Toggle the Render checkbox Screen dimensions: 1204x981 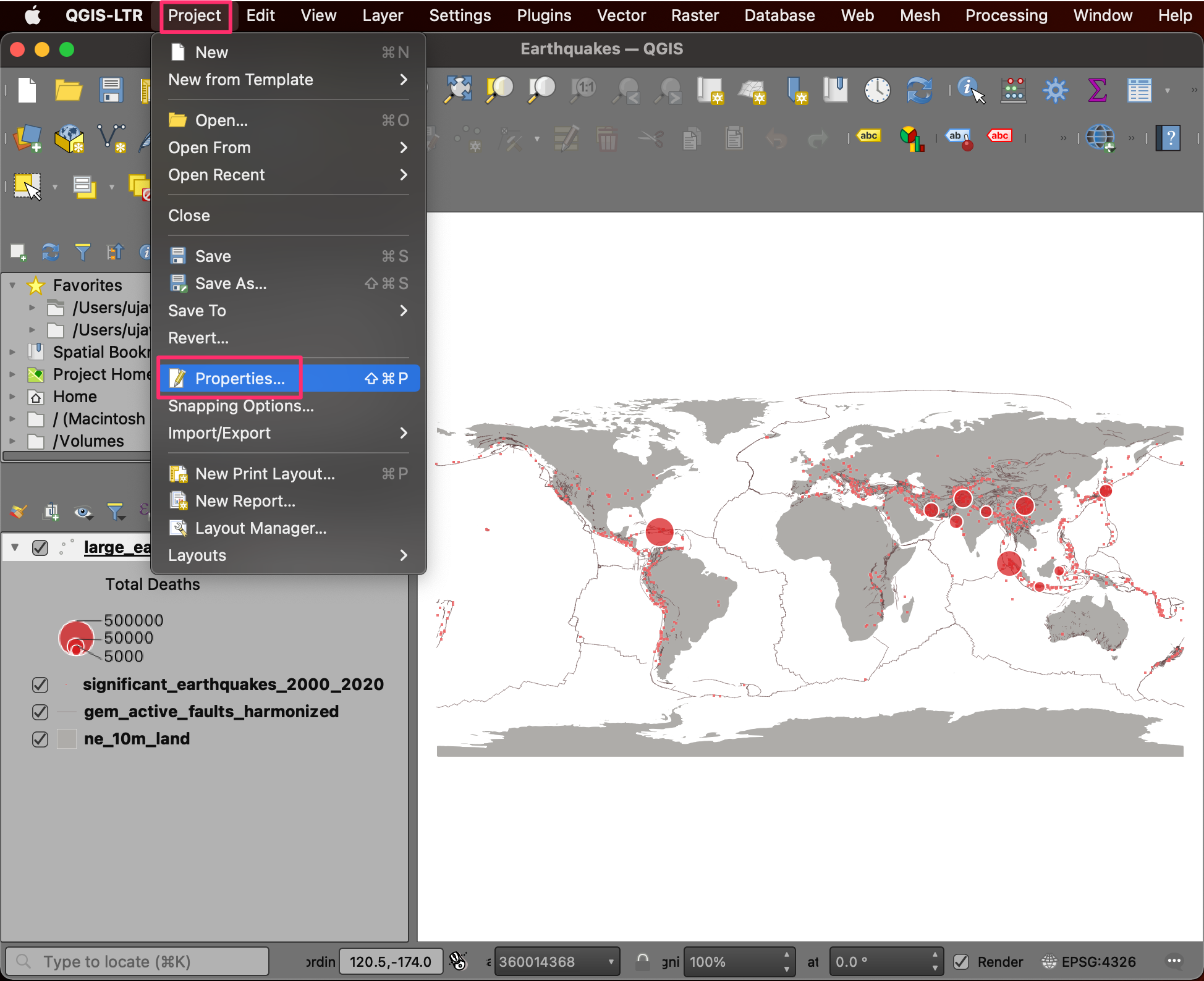pyautogui.click(x=961, y=962)
